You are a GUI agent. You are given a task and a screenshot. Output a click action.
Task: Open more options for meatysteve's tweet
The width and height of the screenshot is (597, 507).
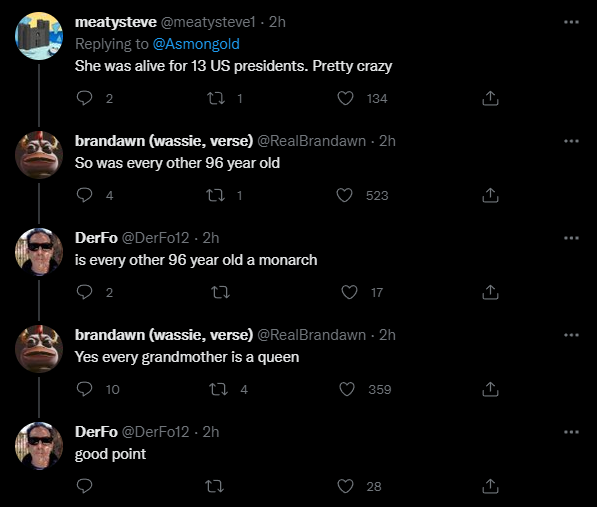coord(571,22)
